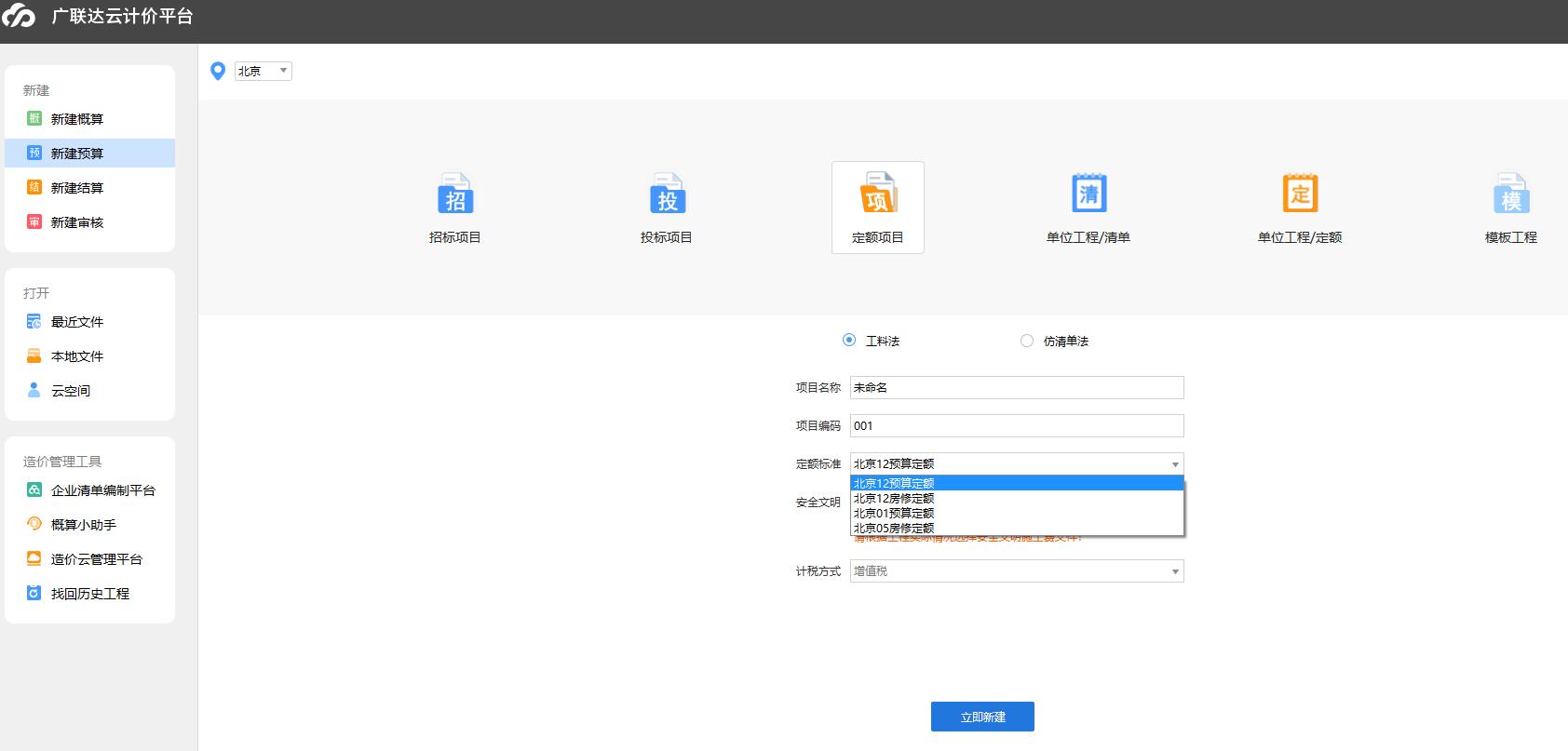Click the 造价云管理平台 icon
This screenshot has height=751, width=1568.
[x=34, y=558]
